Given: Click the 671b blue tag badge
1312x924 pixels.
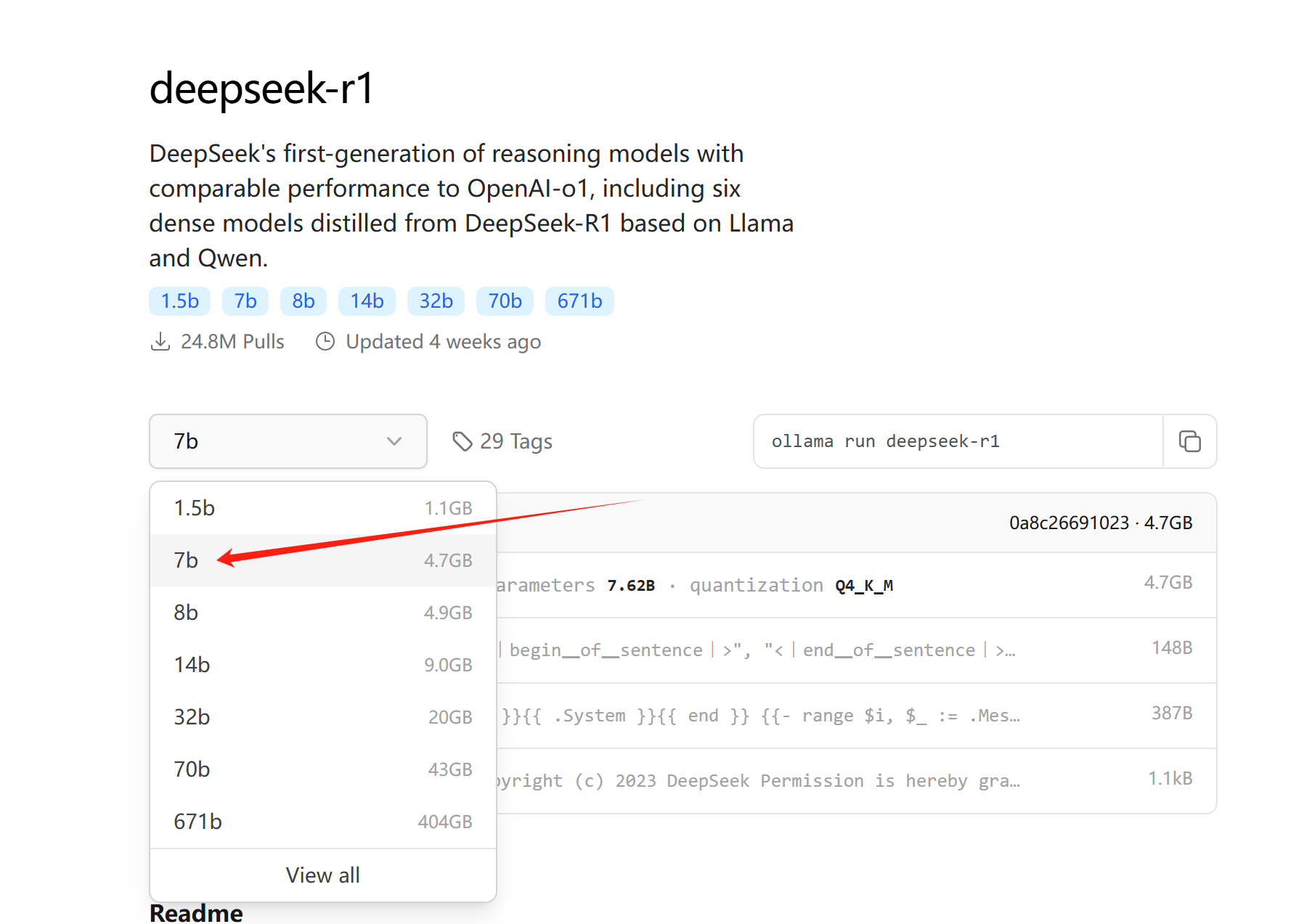Looking at the screenshot, I should tap(580, 301).
